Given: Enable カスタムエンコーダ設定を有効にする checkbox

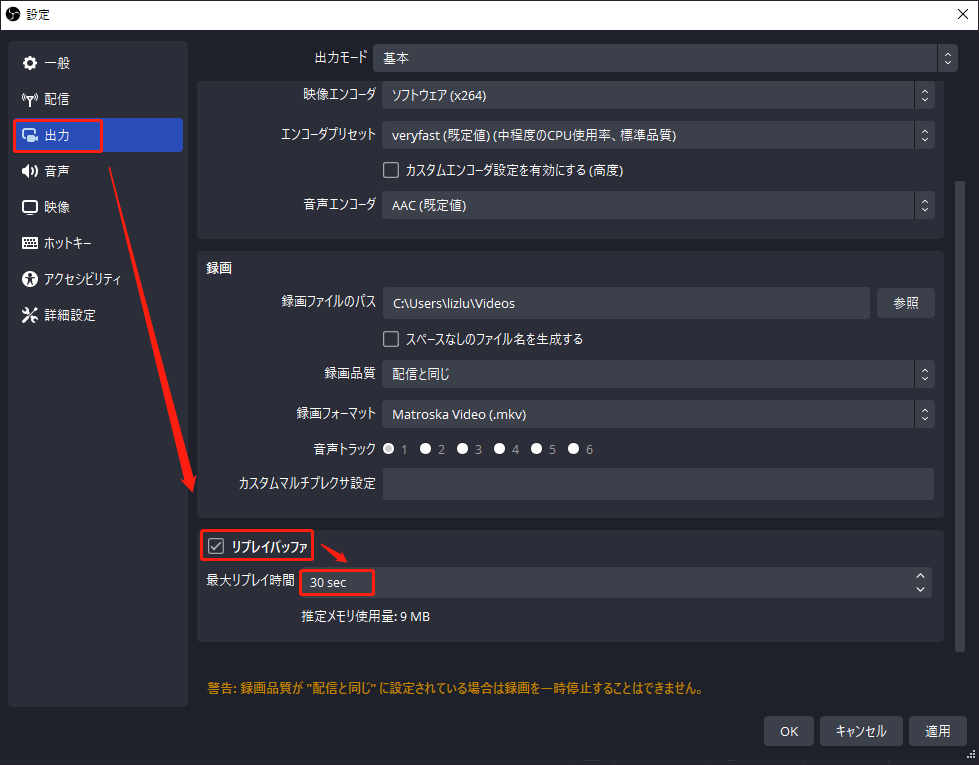Looking at the screenshot, I should tap(391, 170).
